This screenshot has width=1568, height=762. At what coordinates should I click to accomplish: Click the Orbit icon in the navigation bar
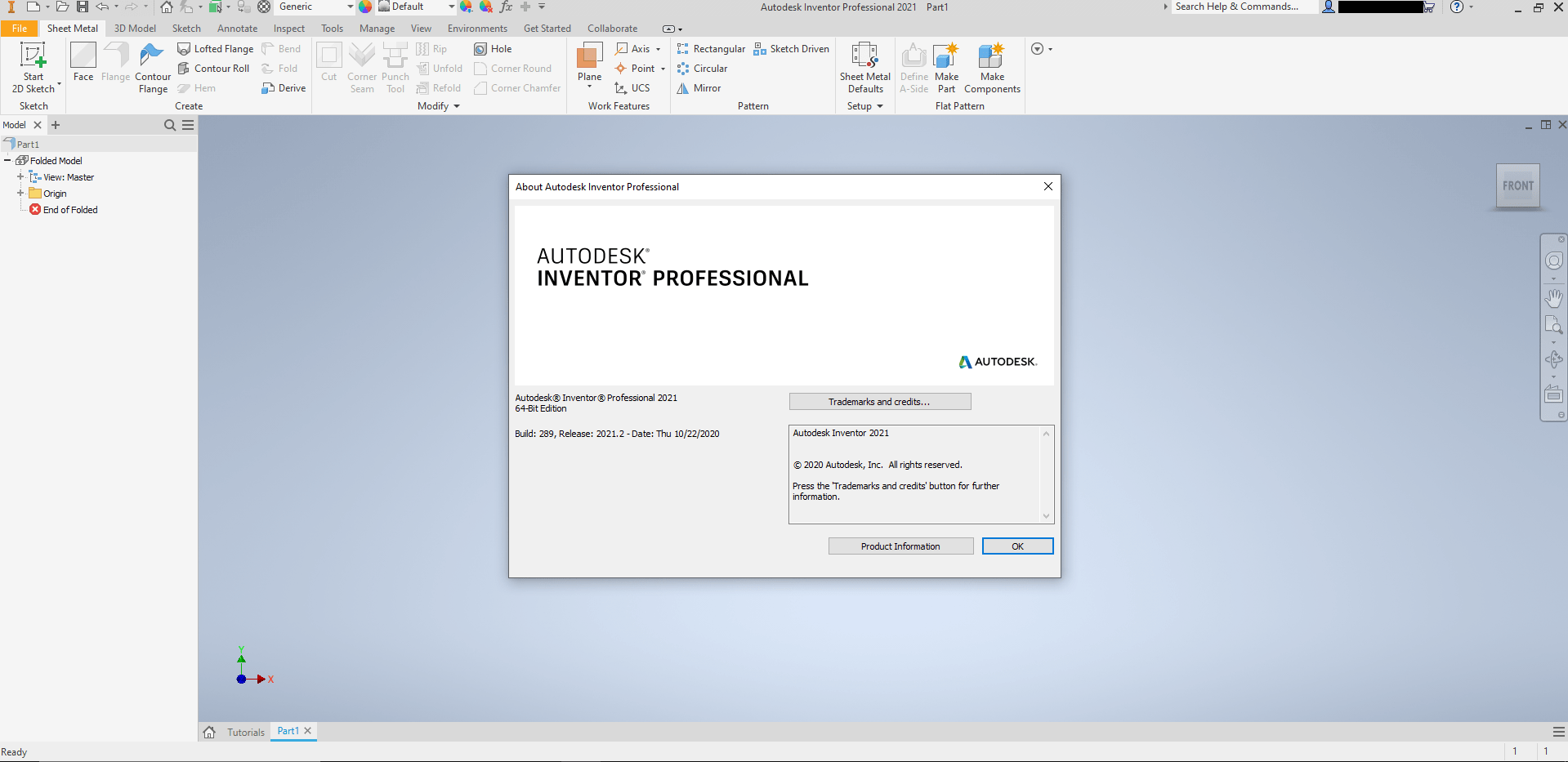click(1553, 359)
